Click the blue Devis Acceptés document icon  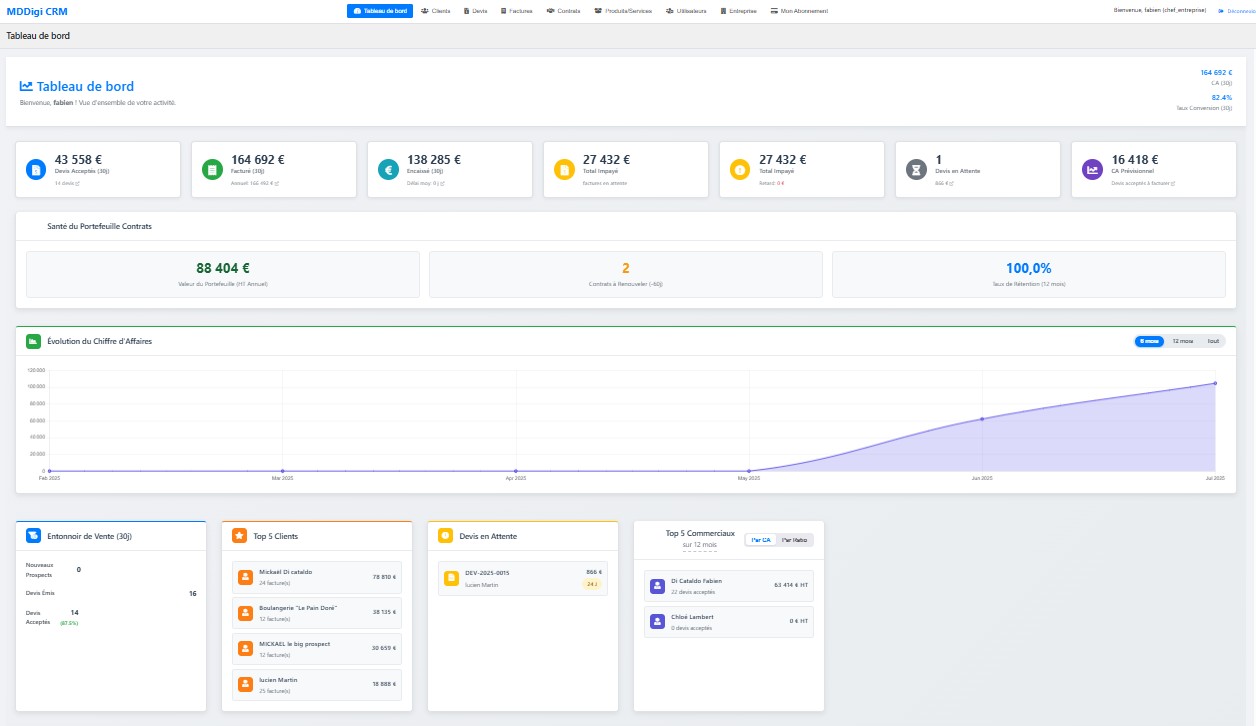36,170
